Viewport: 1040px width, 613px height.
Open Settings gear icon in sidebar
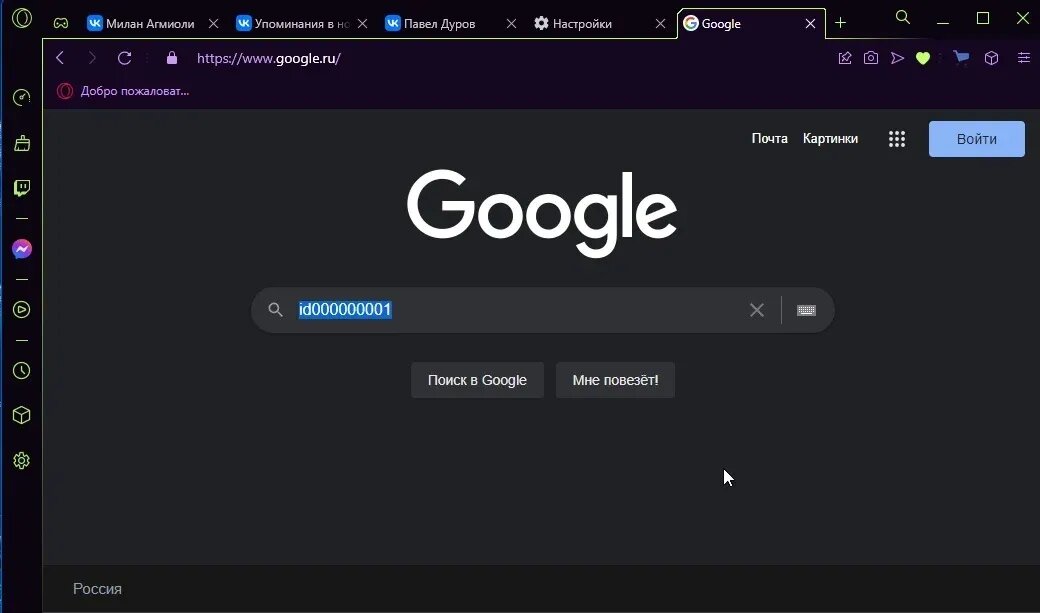[x=22, y=460]
